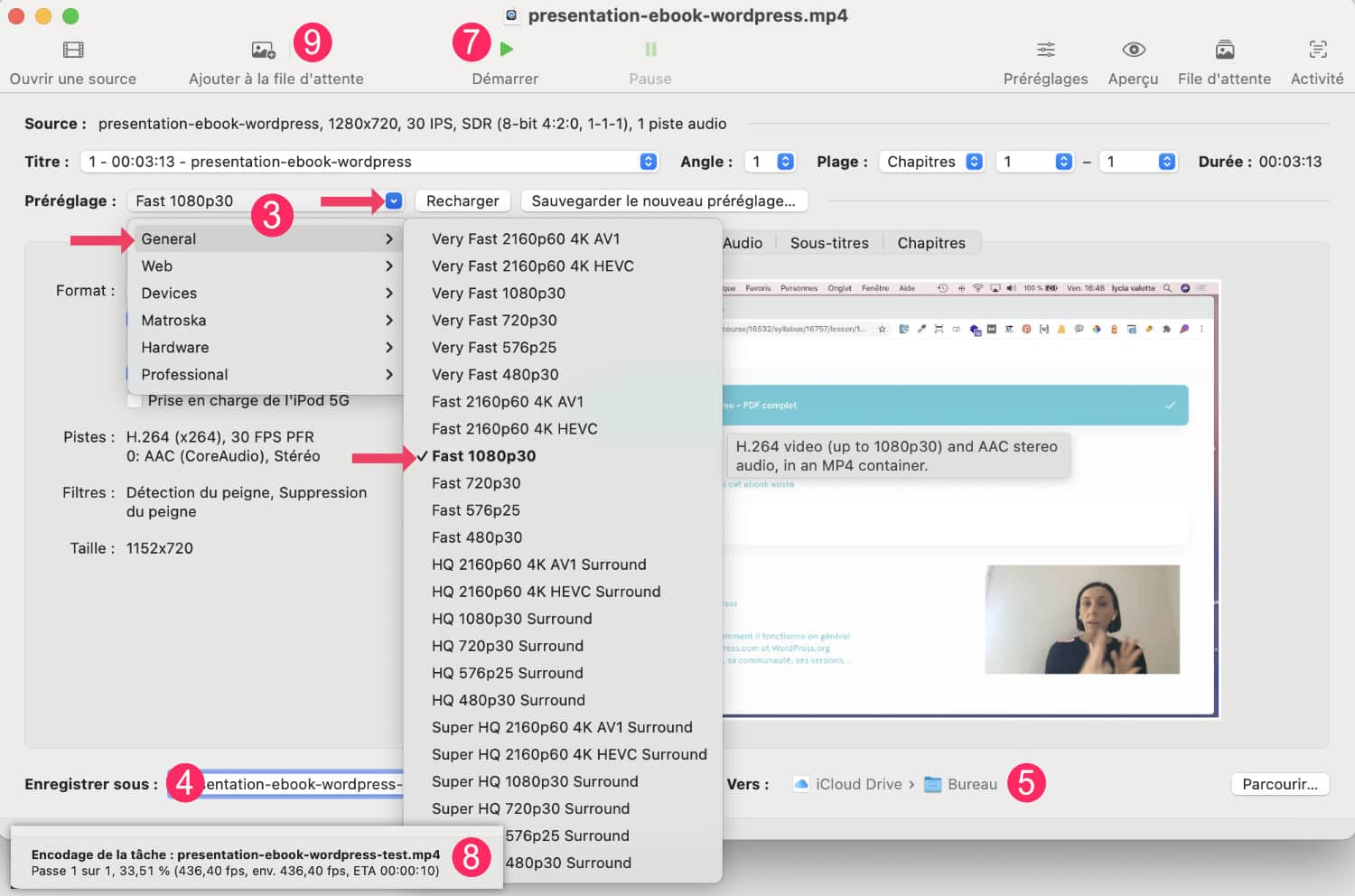Toggle Prise en charge de l'iPod 5G checkbox
Screen dimensions: 1355x896
click(135, 400)
